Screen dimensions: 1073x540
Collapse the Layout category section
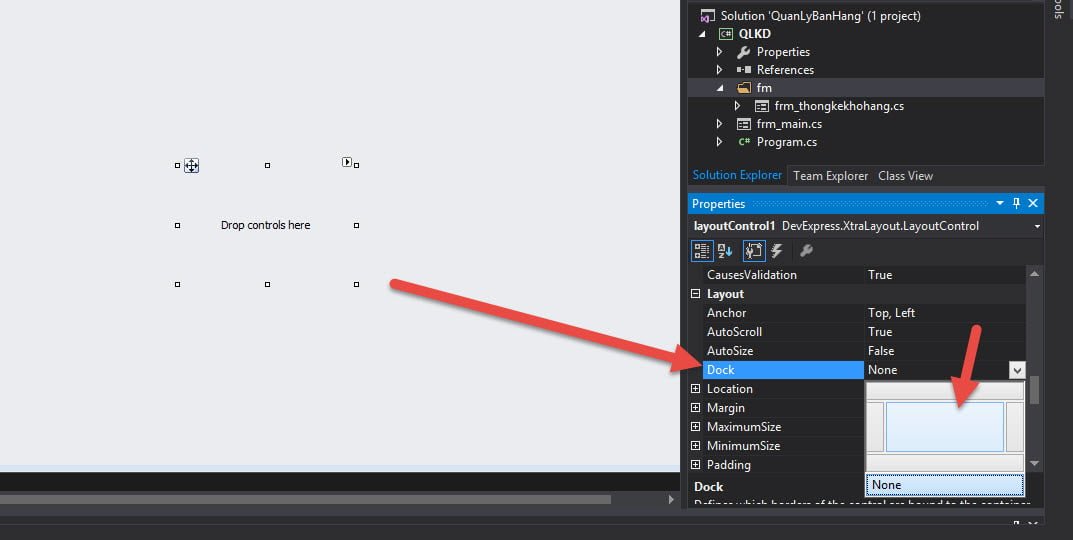pos(696,294)
